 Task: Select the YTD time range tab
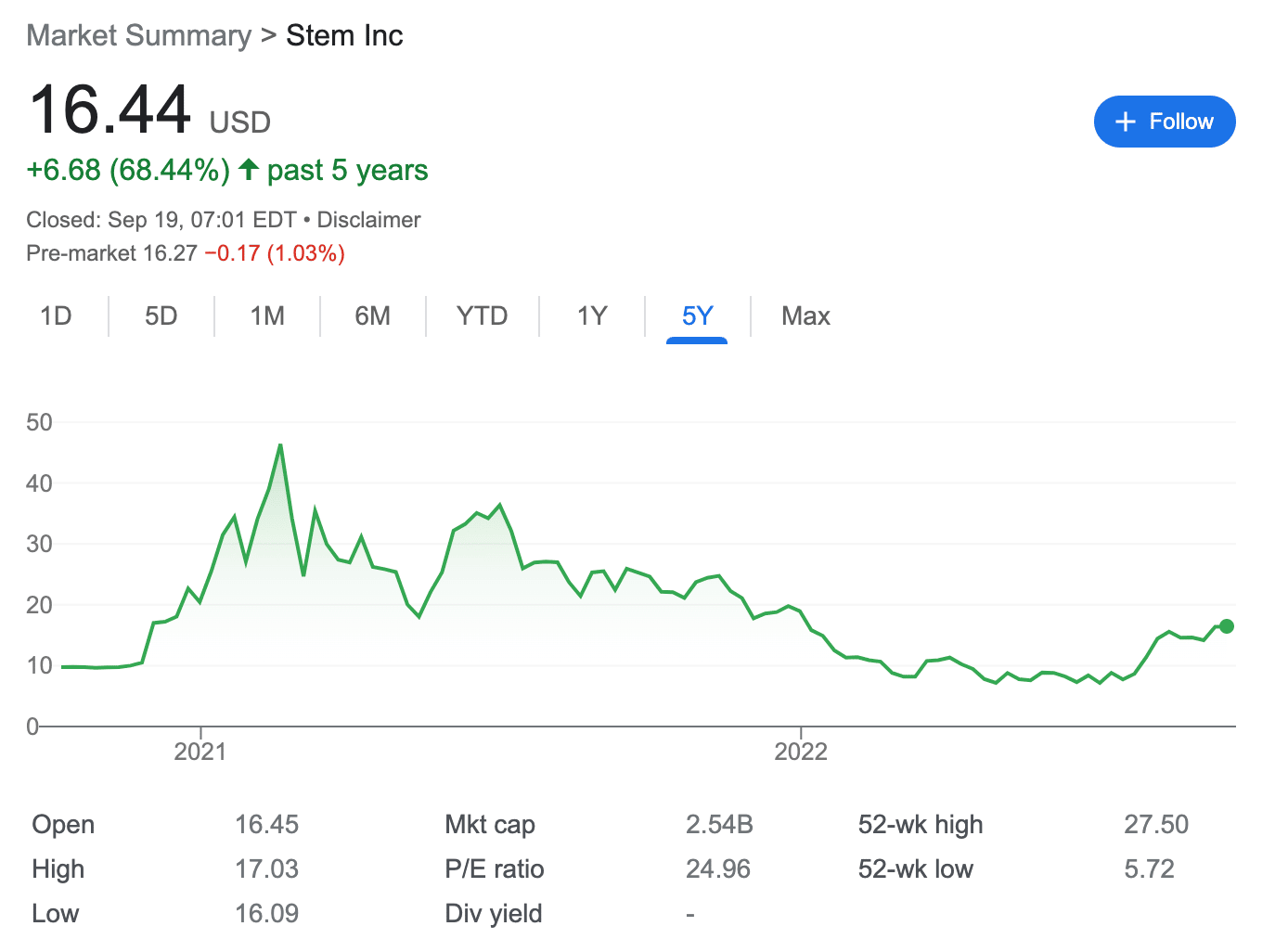coord(482,316)
